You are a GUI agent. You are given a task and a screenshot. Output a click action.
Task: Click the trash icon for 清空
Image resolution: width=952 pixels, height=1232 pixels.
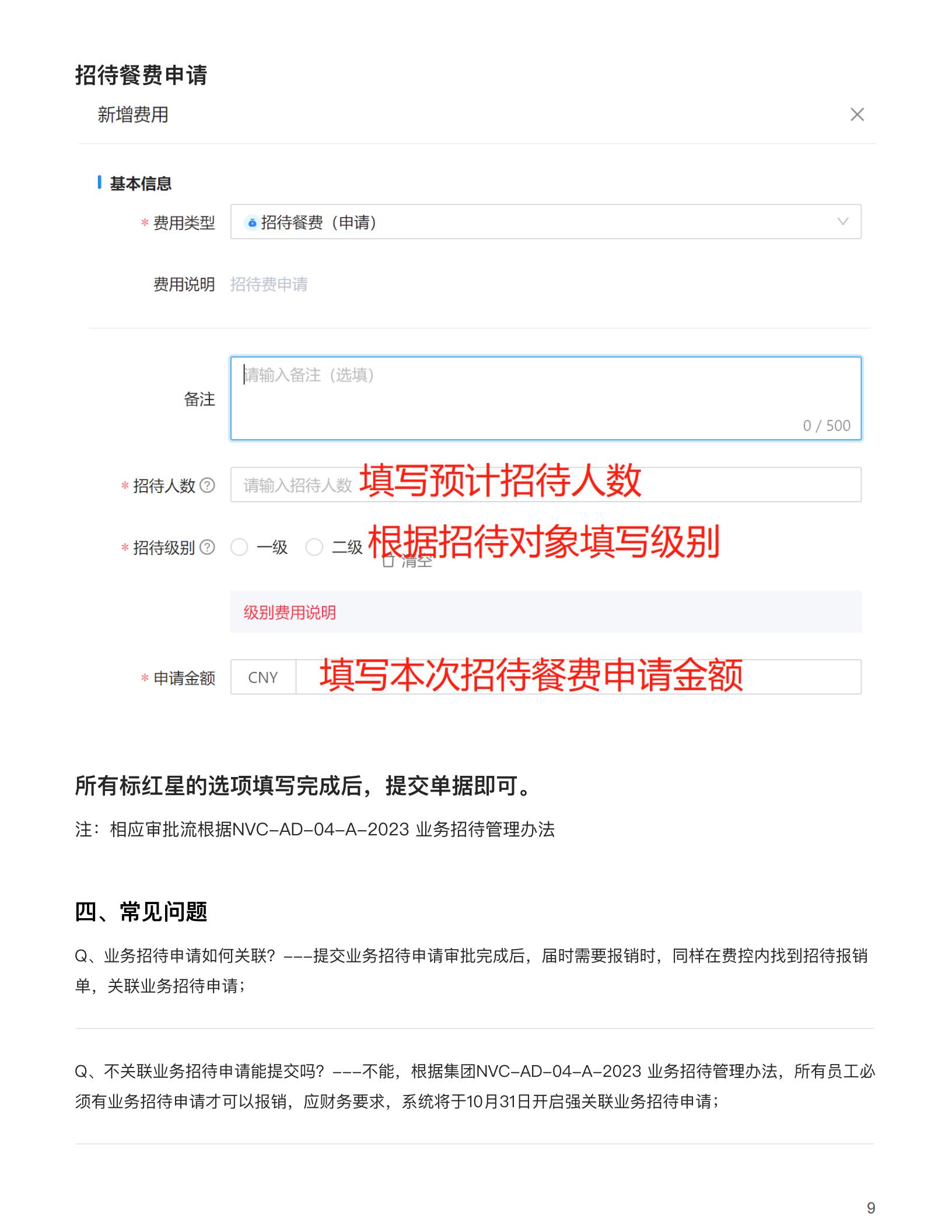(x=388, y=561)
